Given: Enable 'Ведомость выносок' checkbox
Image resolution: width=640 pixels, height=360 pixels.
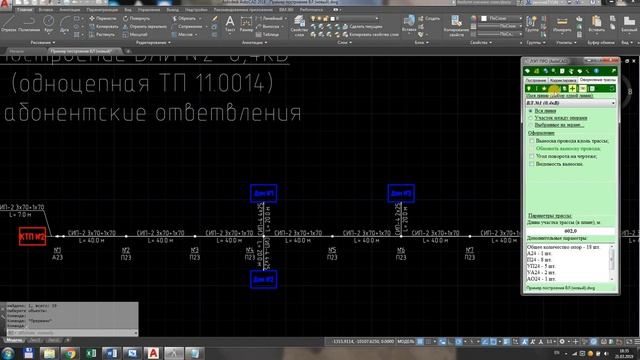Looking at the screenshot, I should pos(531,164).
